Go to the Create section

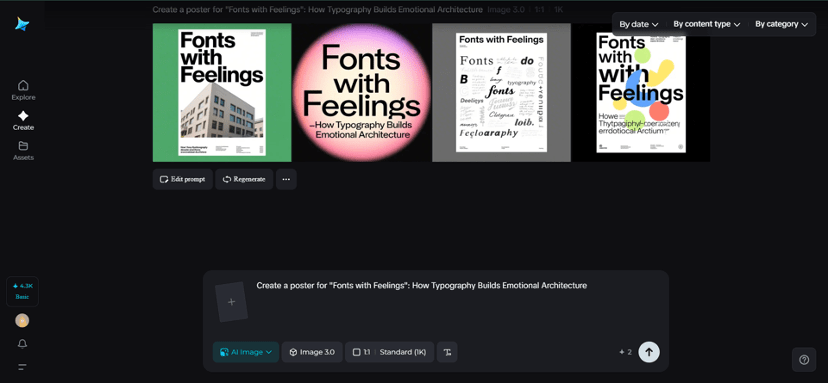pos(23,120)
